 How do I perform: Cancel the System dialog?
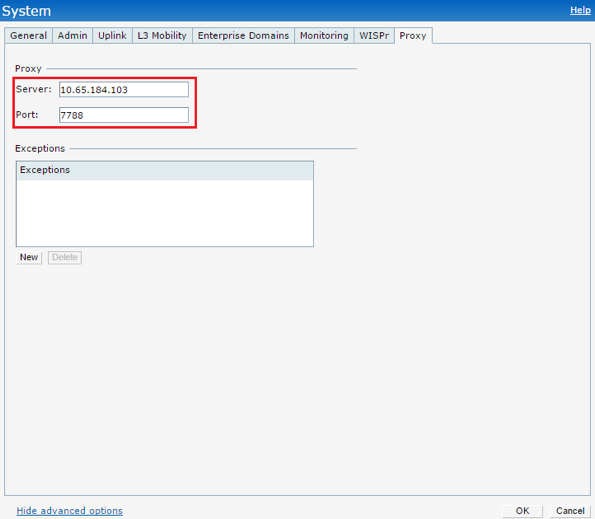click(570, 511)
